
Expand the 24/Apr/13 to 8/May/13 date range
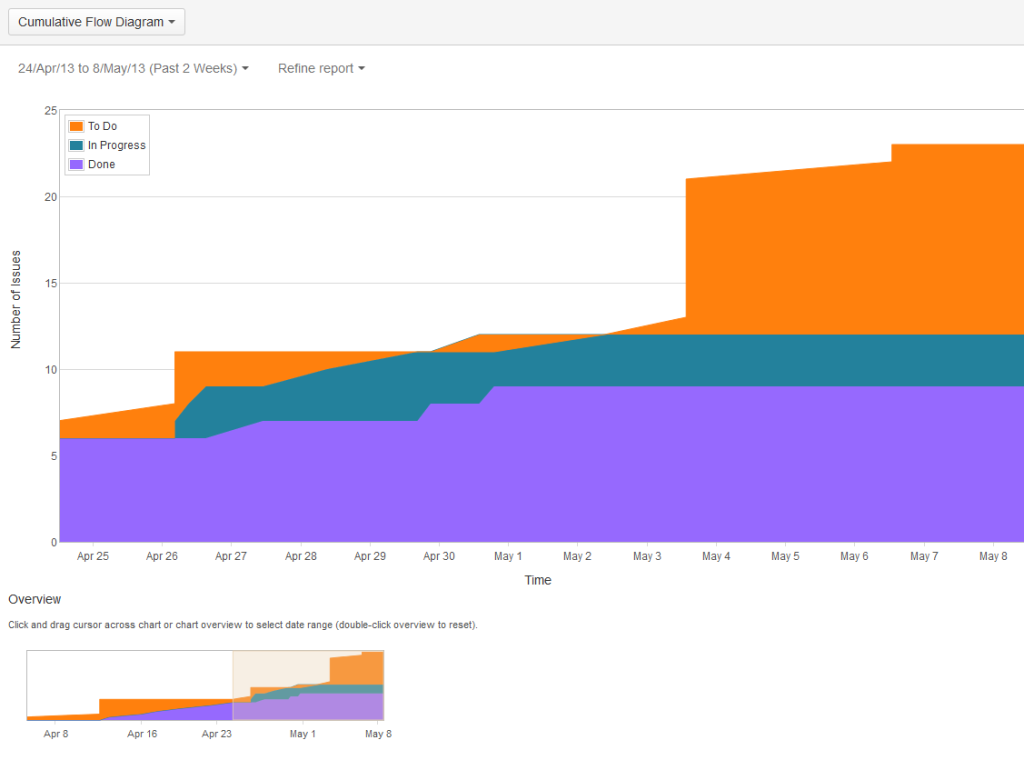pyautogui.click(x=133, y=68)
